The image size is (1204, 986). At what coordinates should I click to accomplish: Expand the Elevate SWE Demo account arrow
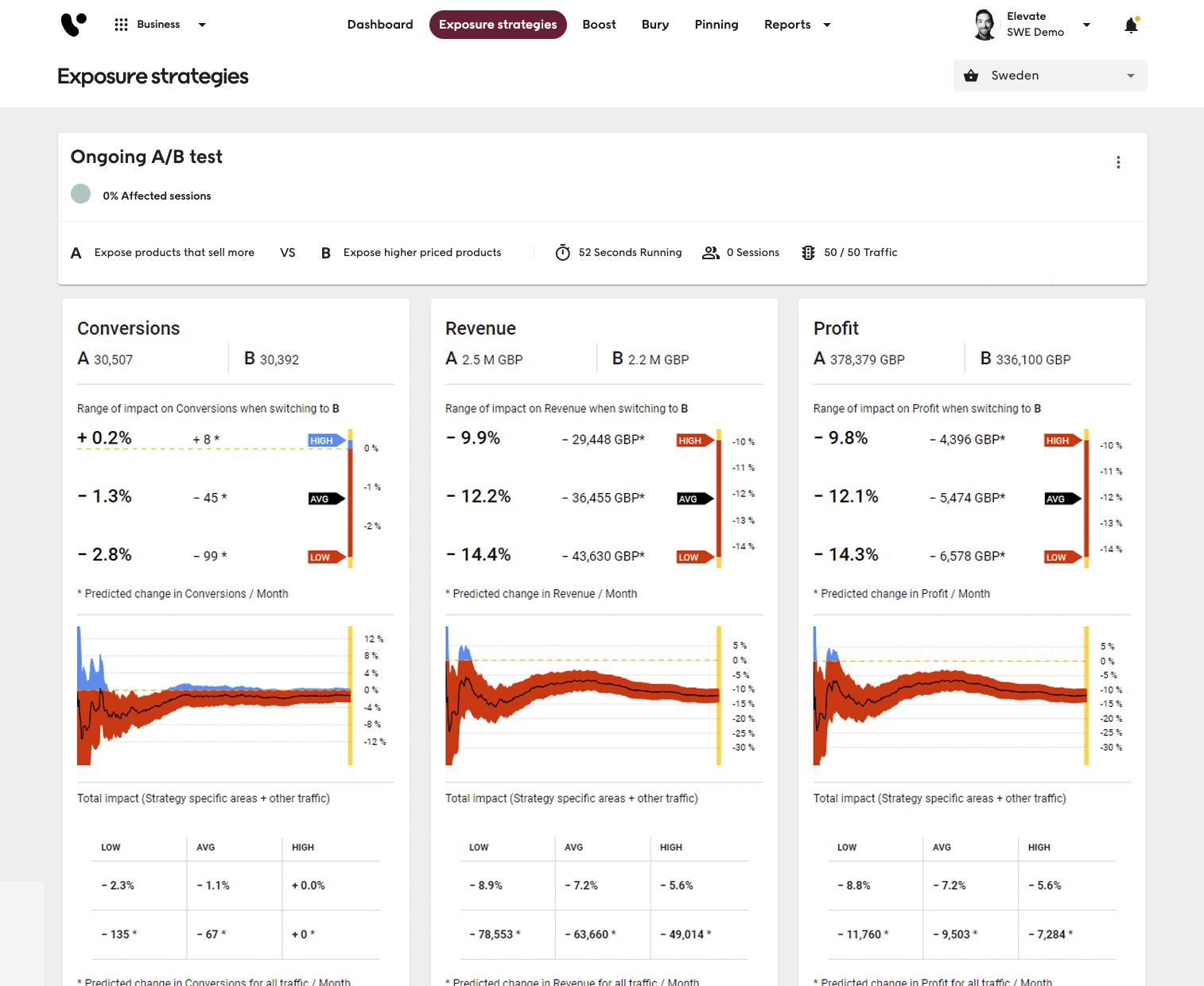pyautogui.click(x=1086, y=25)
